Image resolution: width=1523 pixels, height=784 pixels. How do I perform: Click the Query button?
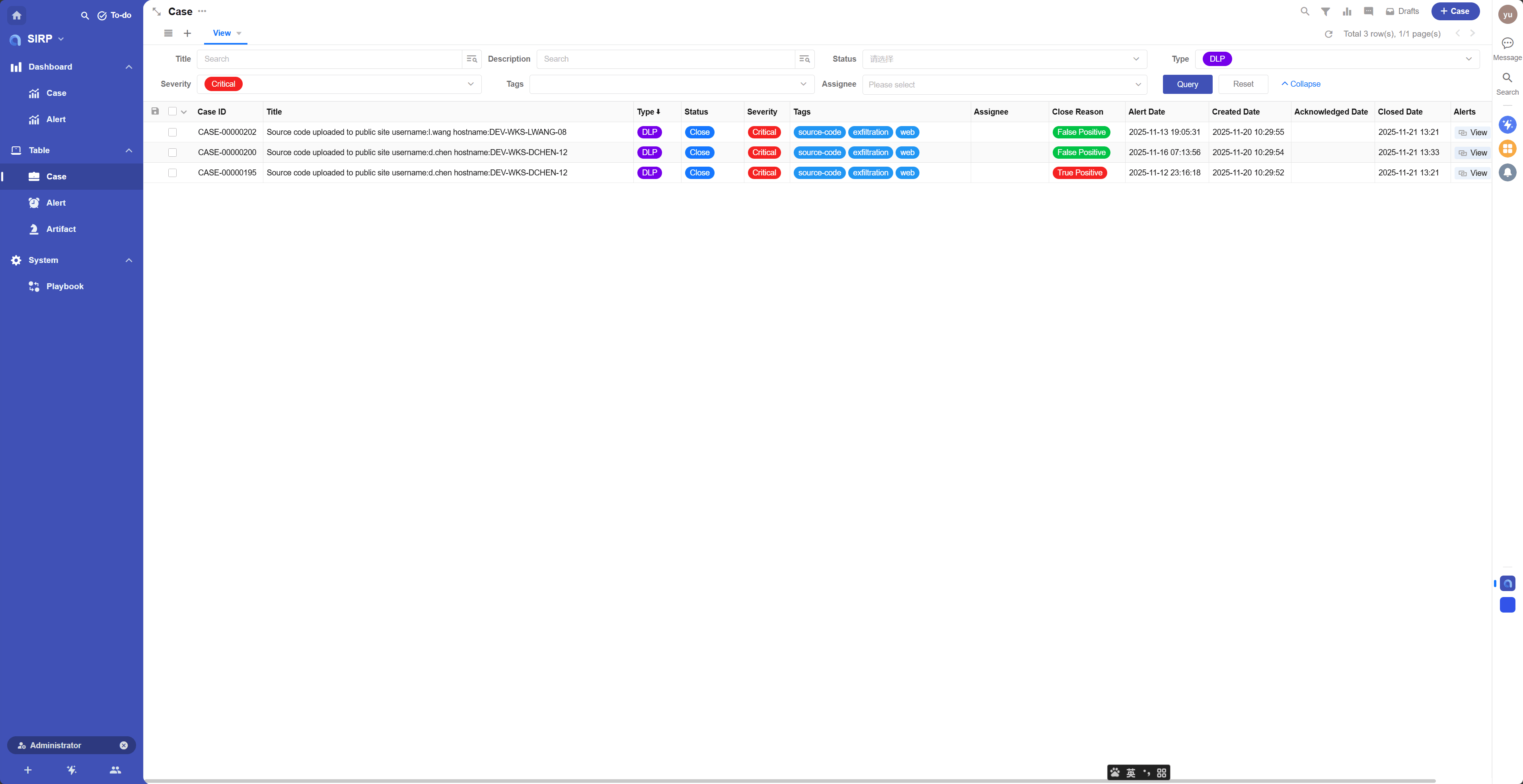(x=1187, y=85)
